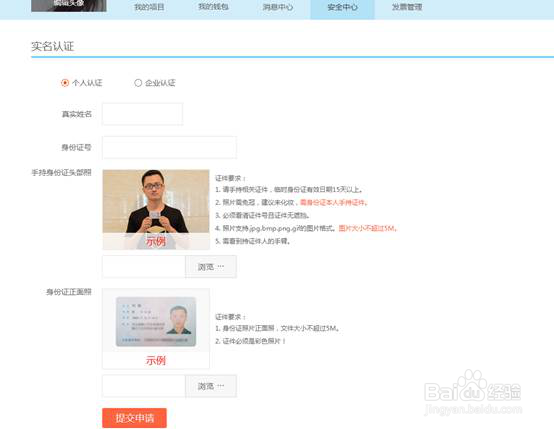Click the 真实姓名 label

pyautogui.click(x=77, y=114)
